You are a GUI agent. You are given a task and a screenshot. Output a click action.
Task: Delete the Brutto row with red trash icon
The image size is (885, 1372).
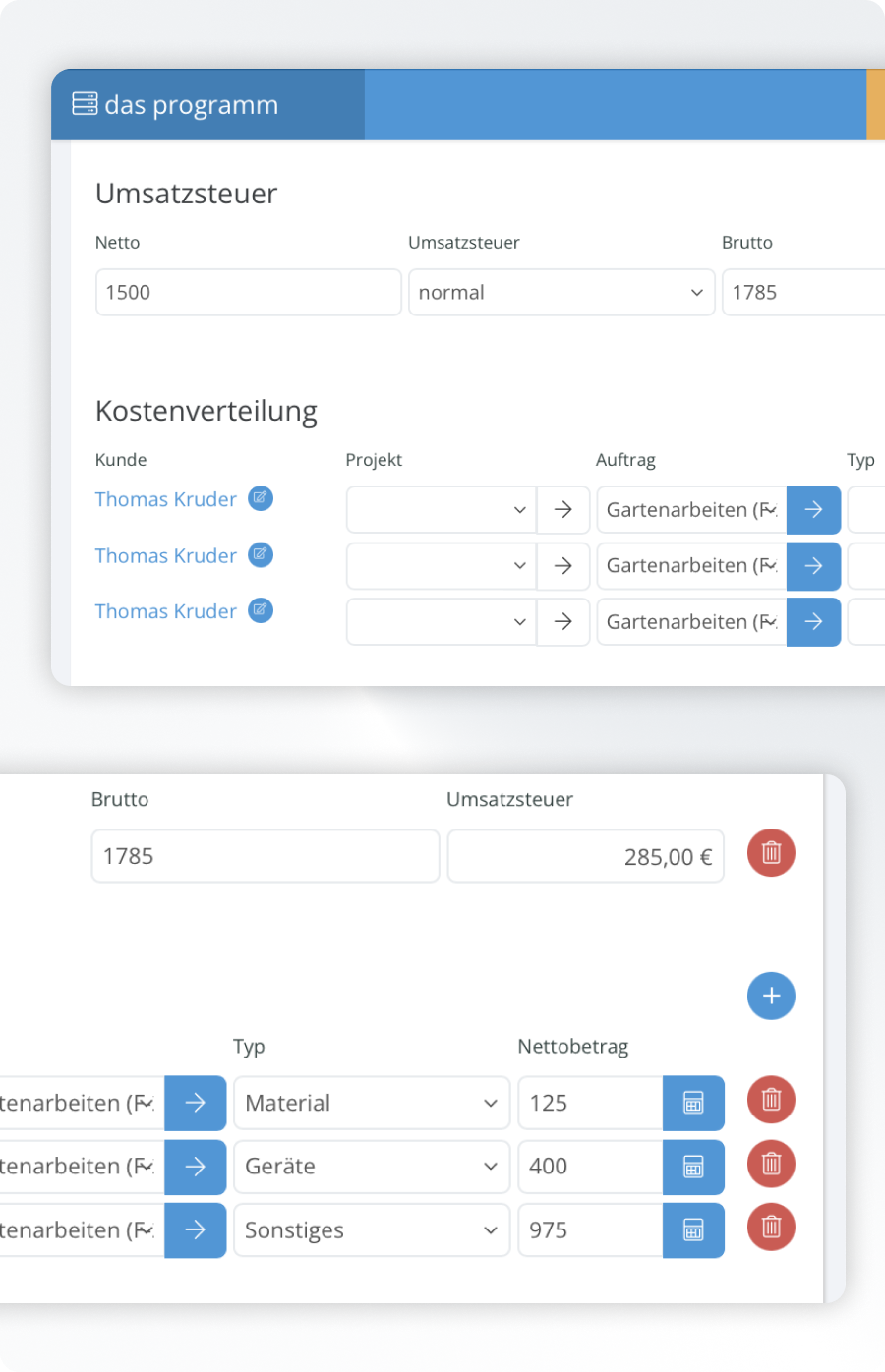[772, 853]
